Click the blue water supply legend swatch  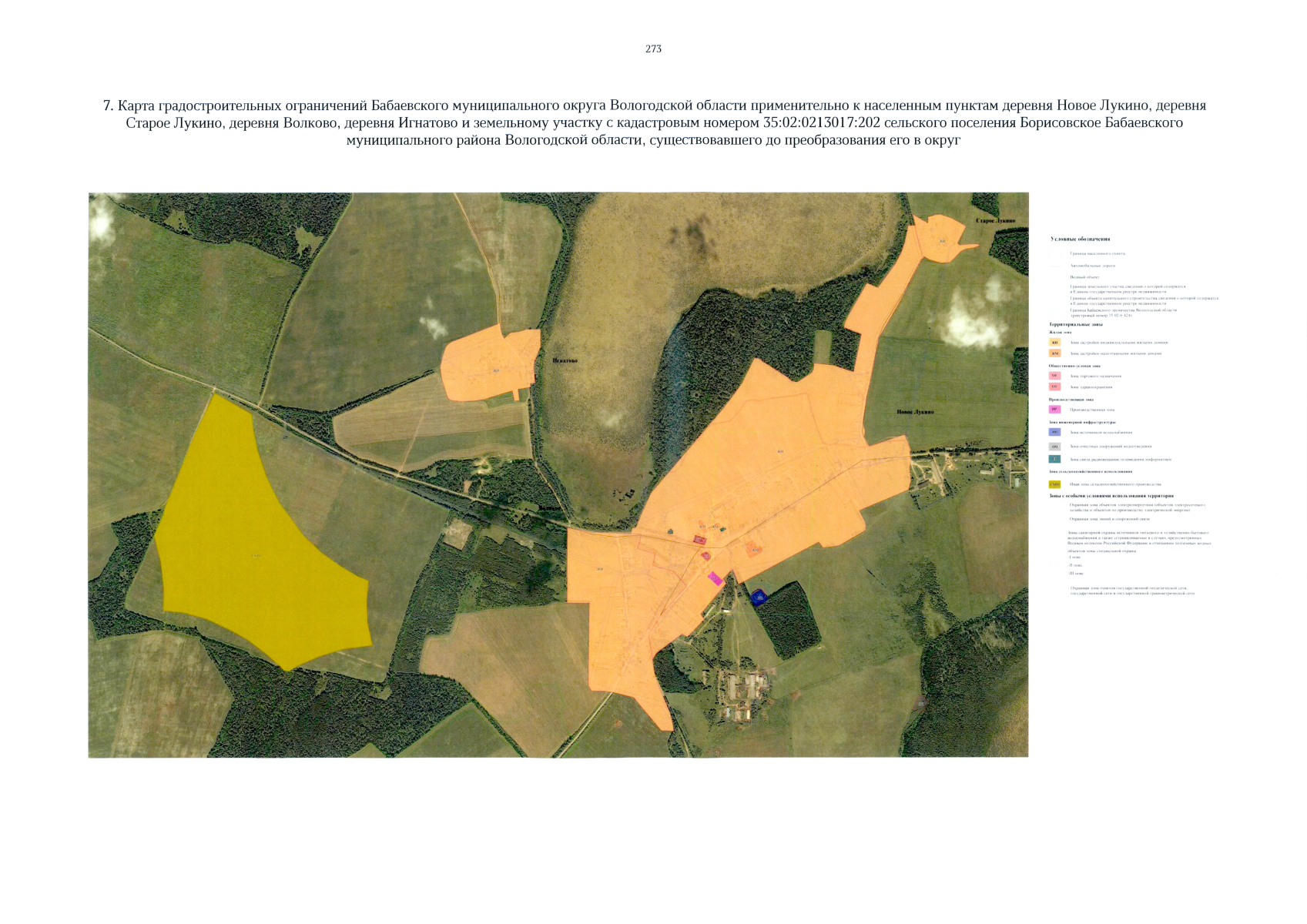1054,433
